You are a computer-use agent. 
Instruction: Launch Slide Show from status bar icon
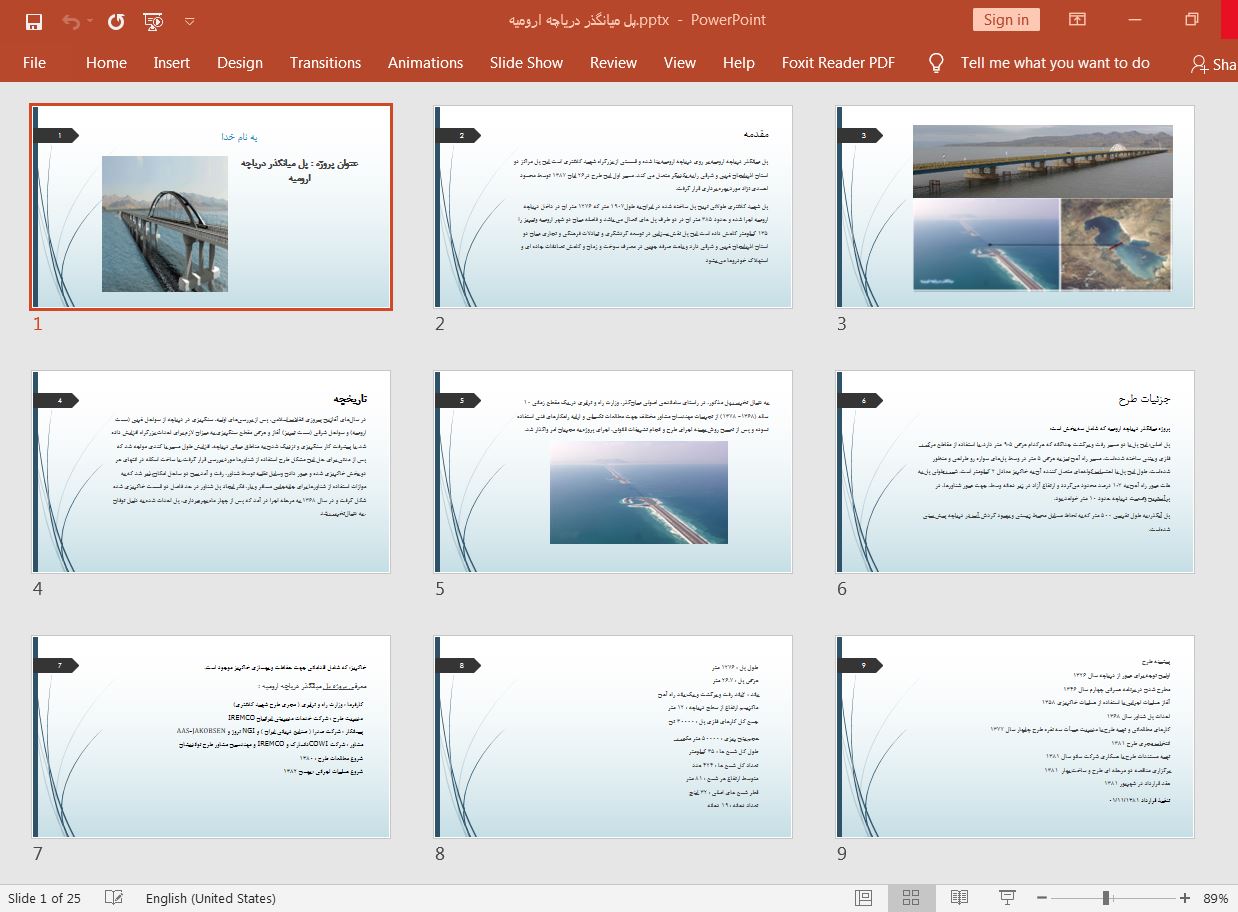1008,898
